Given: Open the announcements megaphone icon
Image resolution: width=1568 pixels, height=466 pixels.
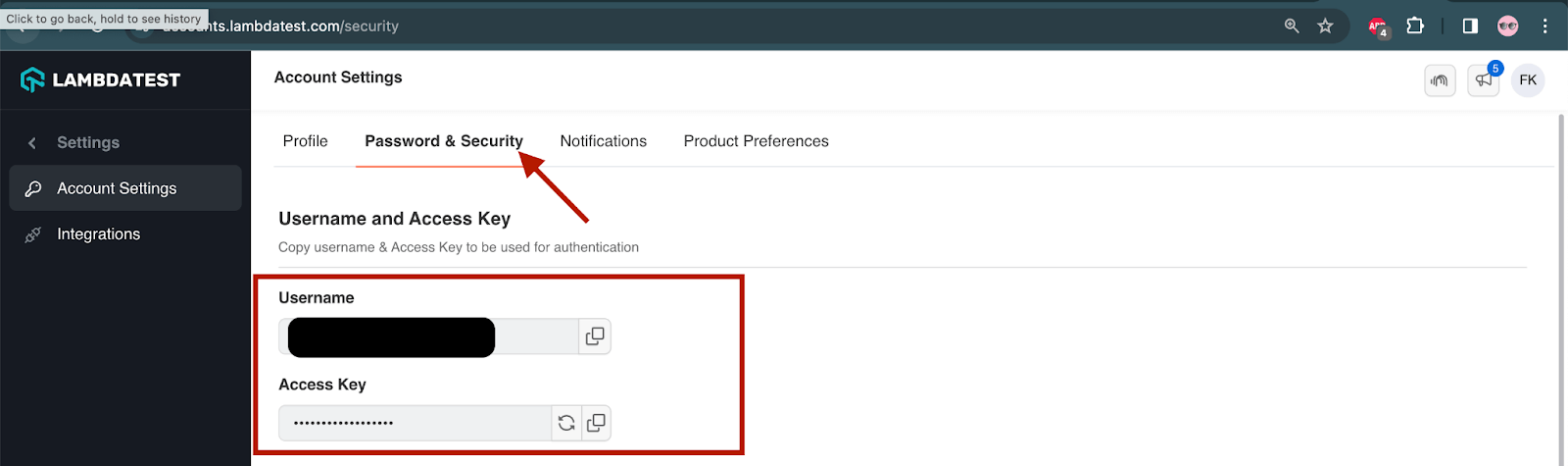Looking at the screenshot, I should pos(1484,80).
